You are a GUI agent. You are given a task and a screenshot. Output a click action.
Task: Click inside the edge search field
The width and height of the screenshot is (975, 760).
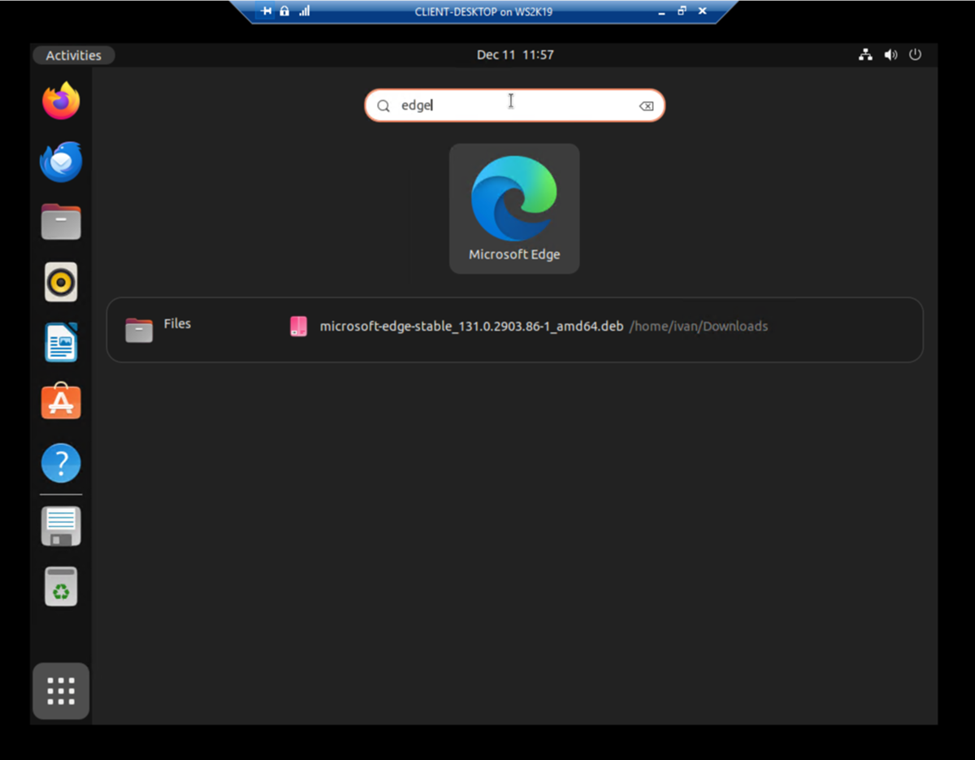pyautogui.click(x=515, y=106)
